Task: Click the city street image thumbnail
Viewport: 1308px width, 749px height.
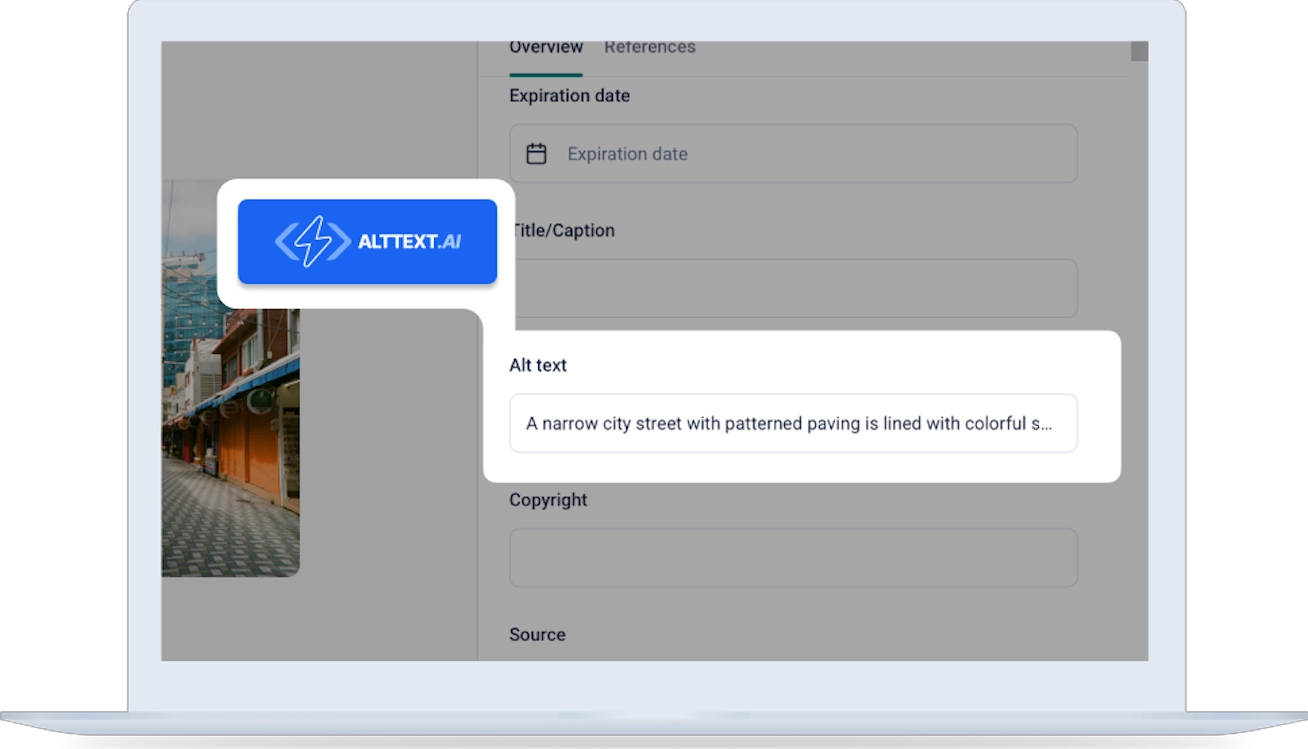Action: pos(231,378)
